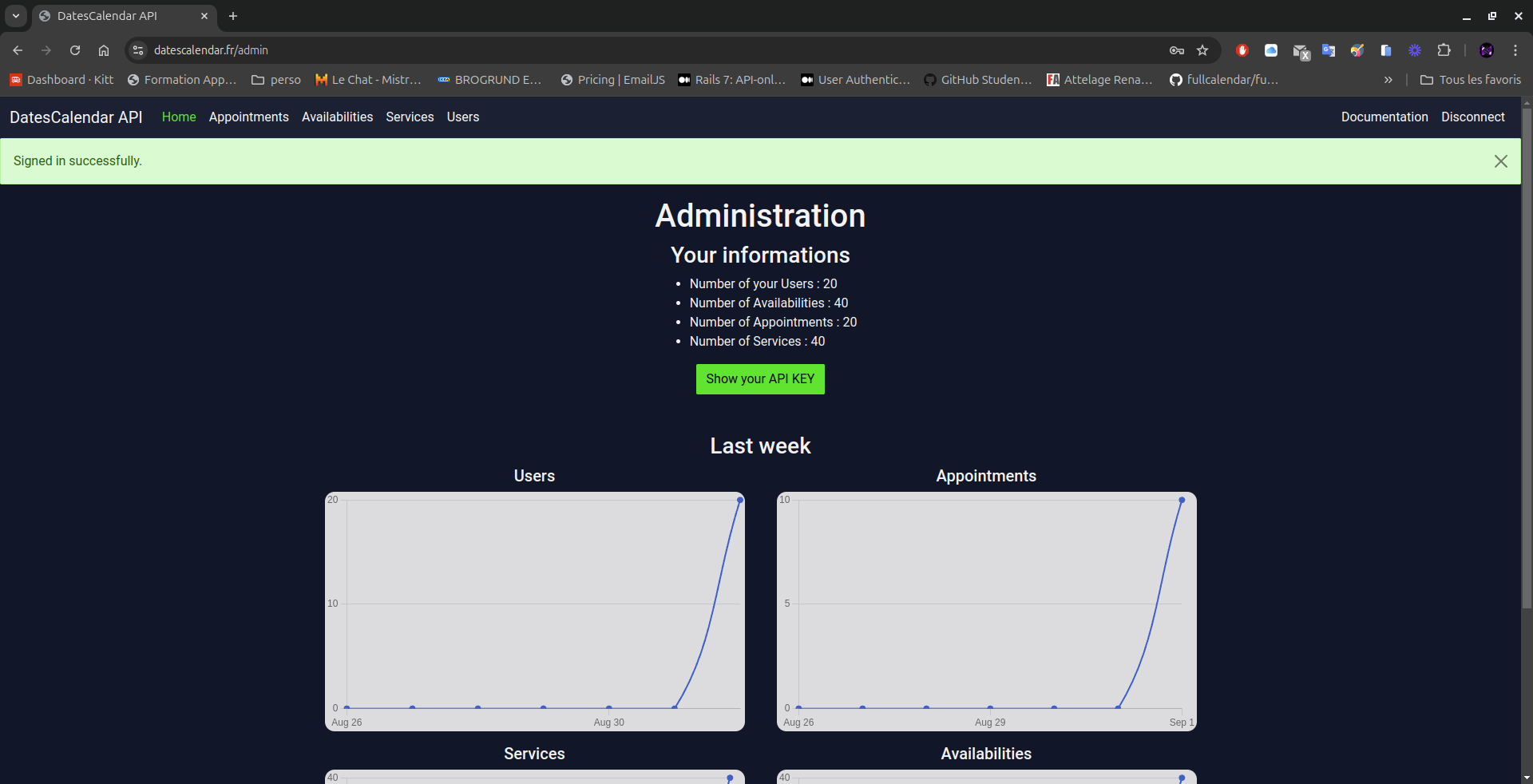Open the password key icon in address bar
1533x784 pixels.
pos(1176,50)
